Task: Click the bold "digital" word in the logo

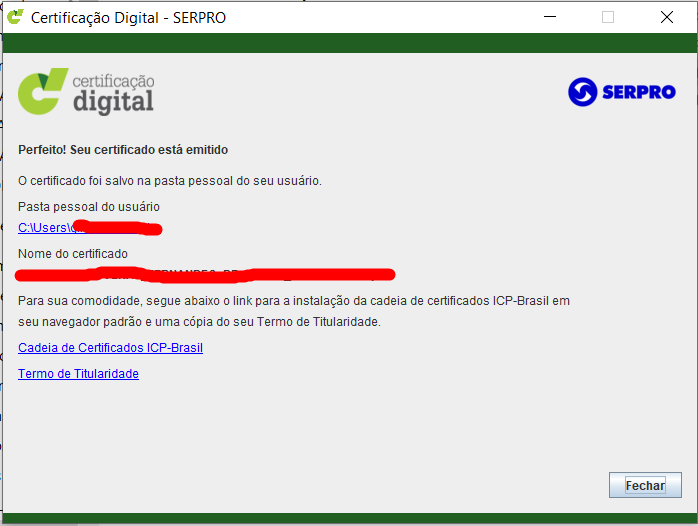Action: [113, 101]
